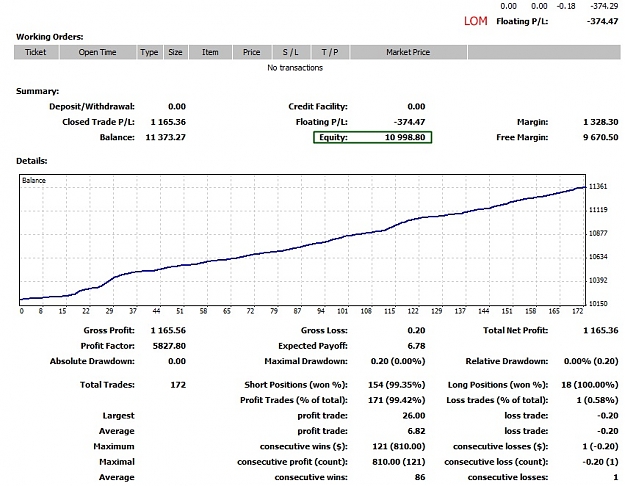Screen dimensions: 625x486
Task: Click the T / P column header
Action: pos(330,52)
